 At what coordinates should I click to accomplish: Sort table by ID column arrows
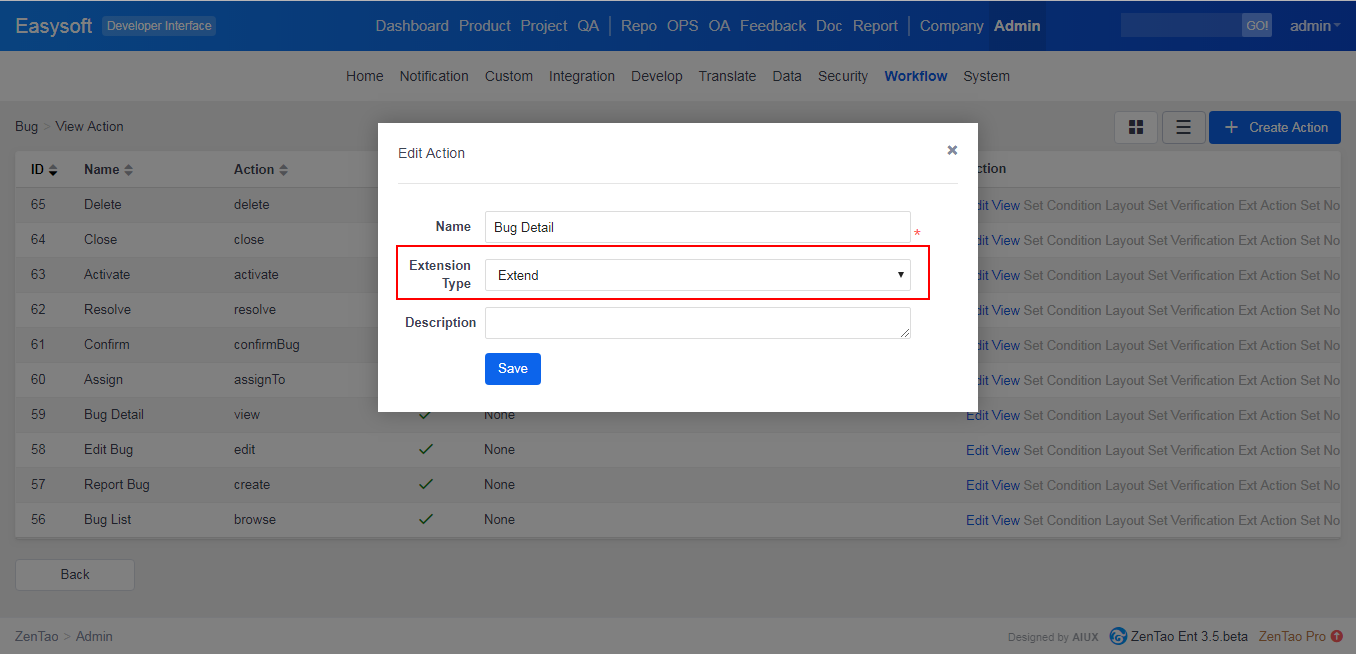[53, 171]
